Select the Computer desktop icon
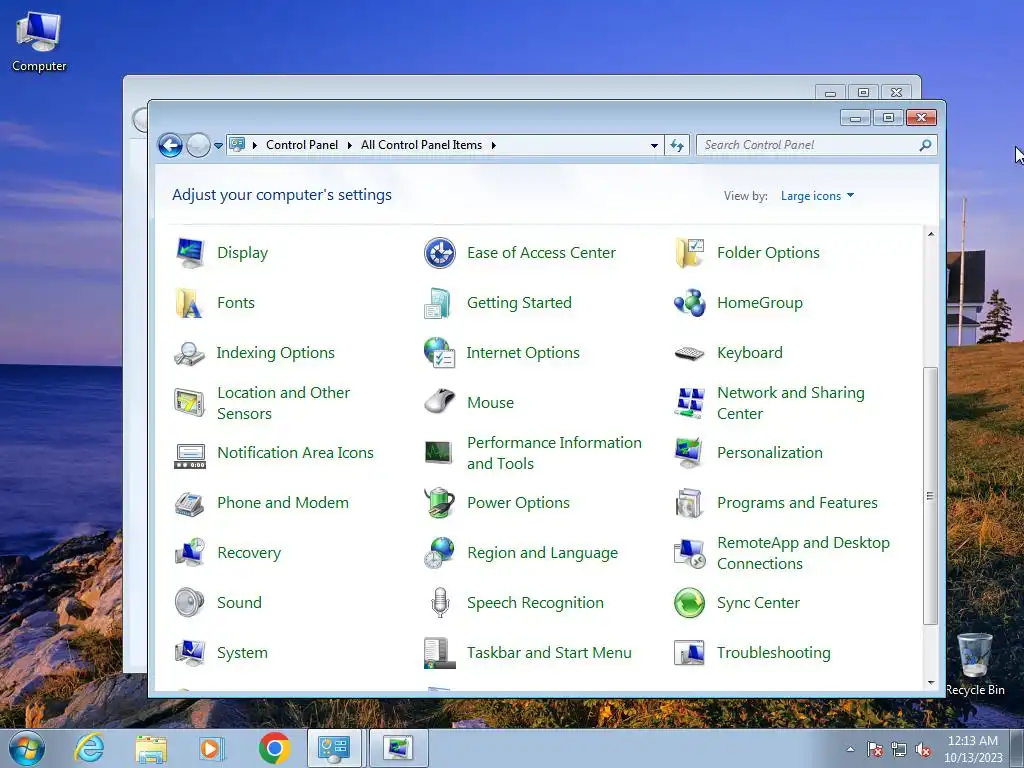This screenshot has height=768, width=1024. pos(39,41)
